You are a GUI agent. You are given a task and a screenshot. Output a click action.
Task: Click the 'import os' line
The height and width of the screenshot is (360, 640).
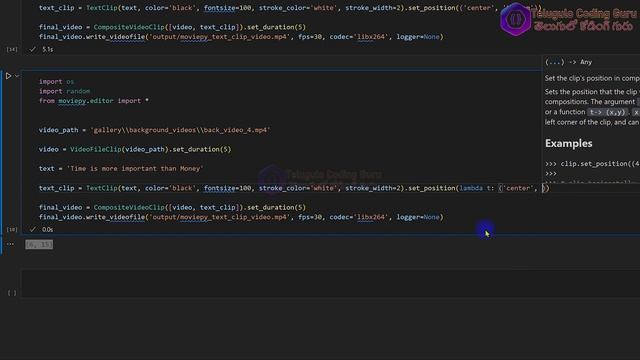point(56,82)
